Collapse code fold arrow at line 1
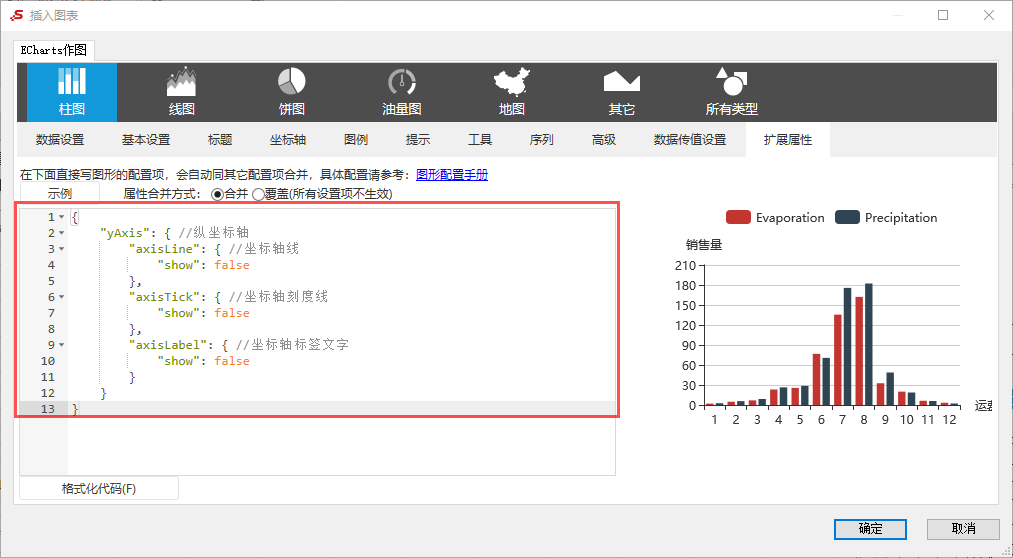Screen dimensions: 1013x558 pyautogui.click(x=61, y=217)
